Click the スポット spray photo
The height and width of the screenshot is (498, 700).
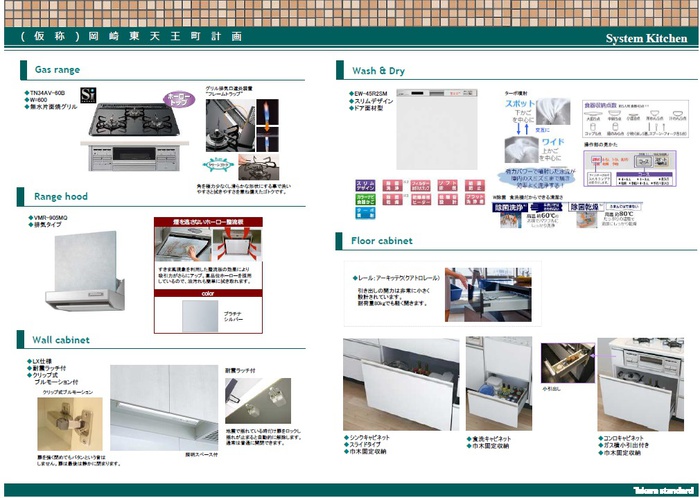coord(553,111)
